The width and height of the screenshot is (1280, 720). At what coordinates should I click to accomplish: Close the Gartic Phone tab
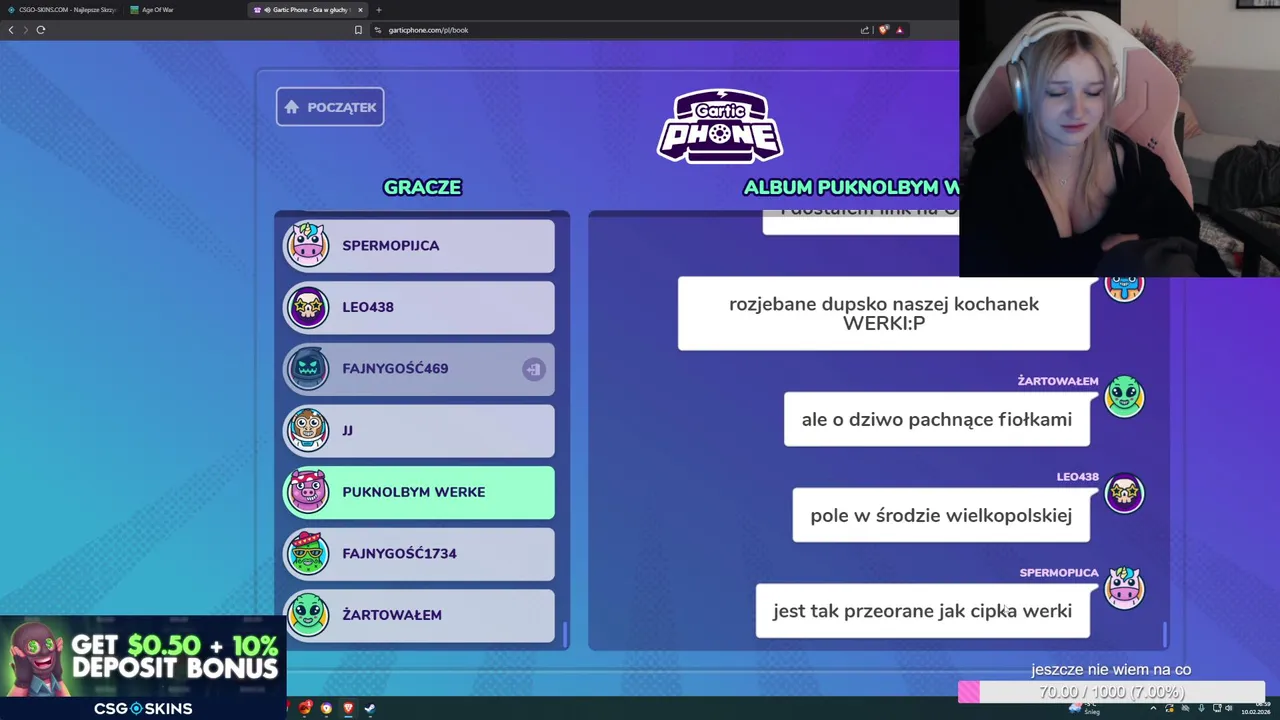point(361,10)
